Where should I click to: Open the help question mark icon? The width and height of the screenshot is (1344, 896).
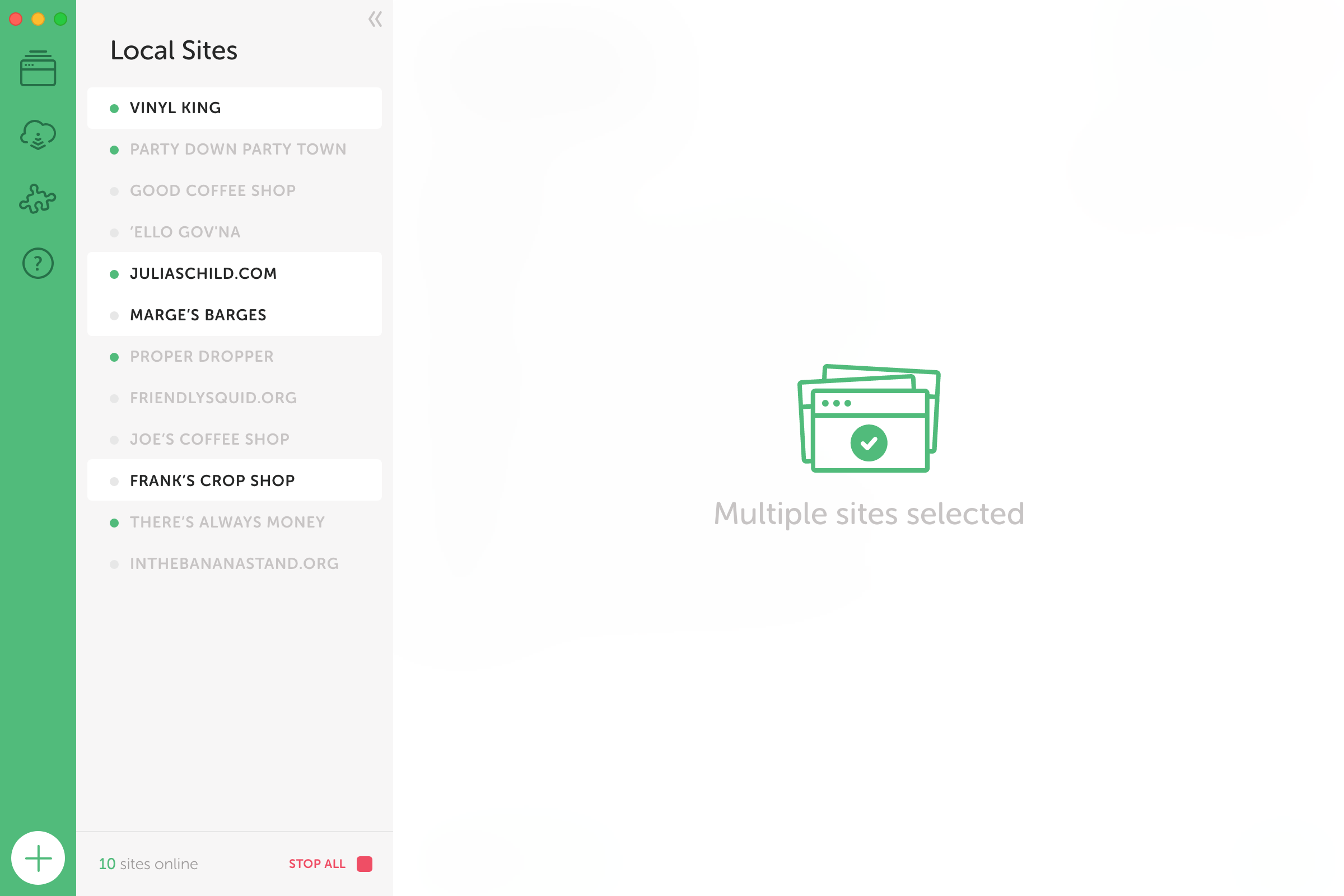tap(37, 264)
